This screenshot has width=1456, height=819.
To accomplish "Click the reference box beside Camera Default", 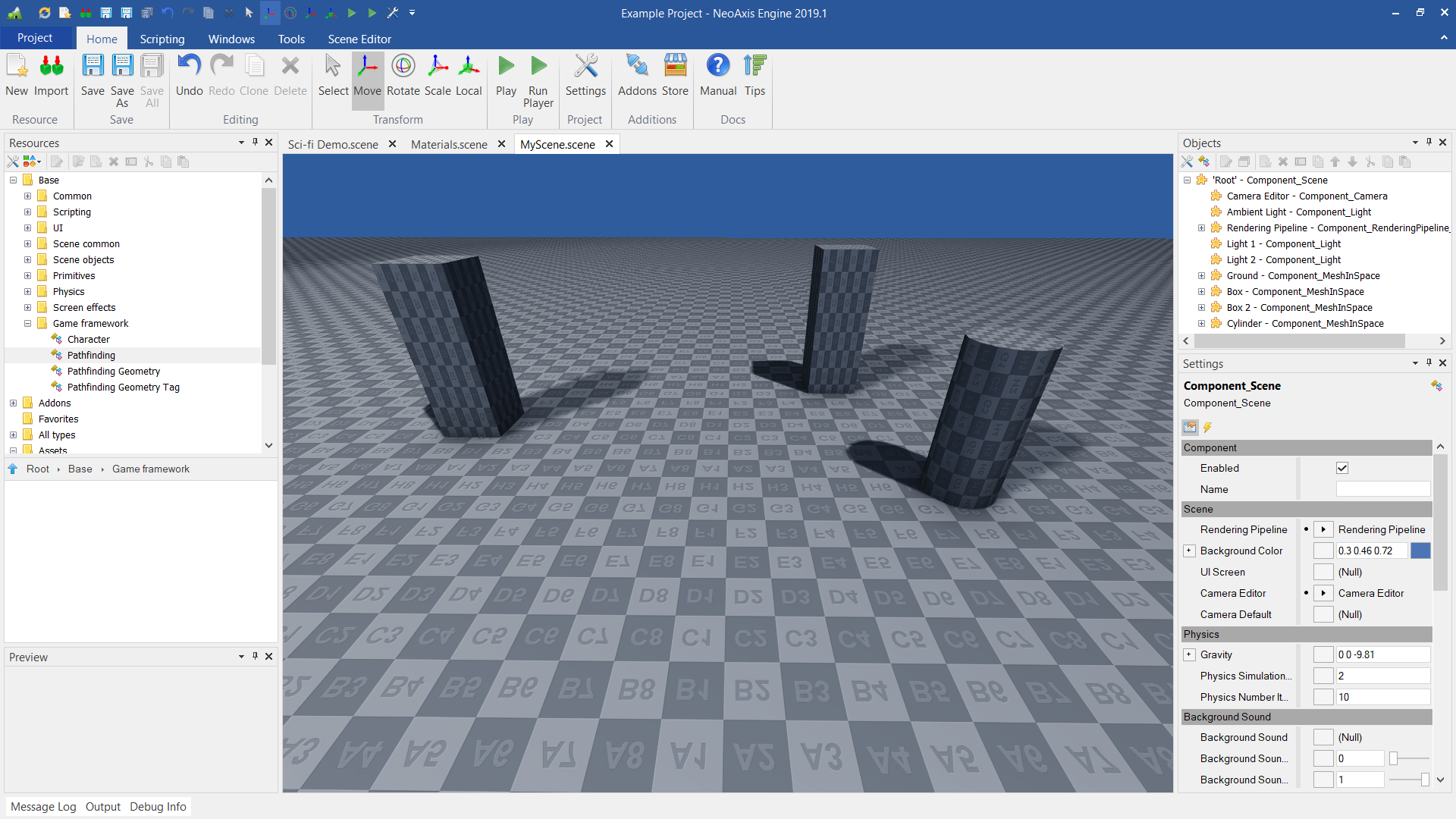I will (x=1323, y=615).
